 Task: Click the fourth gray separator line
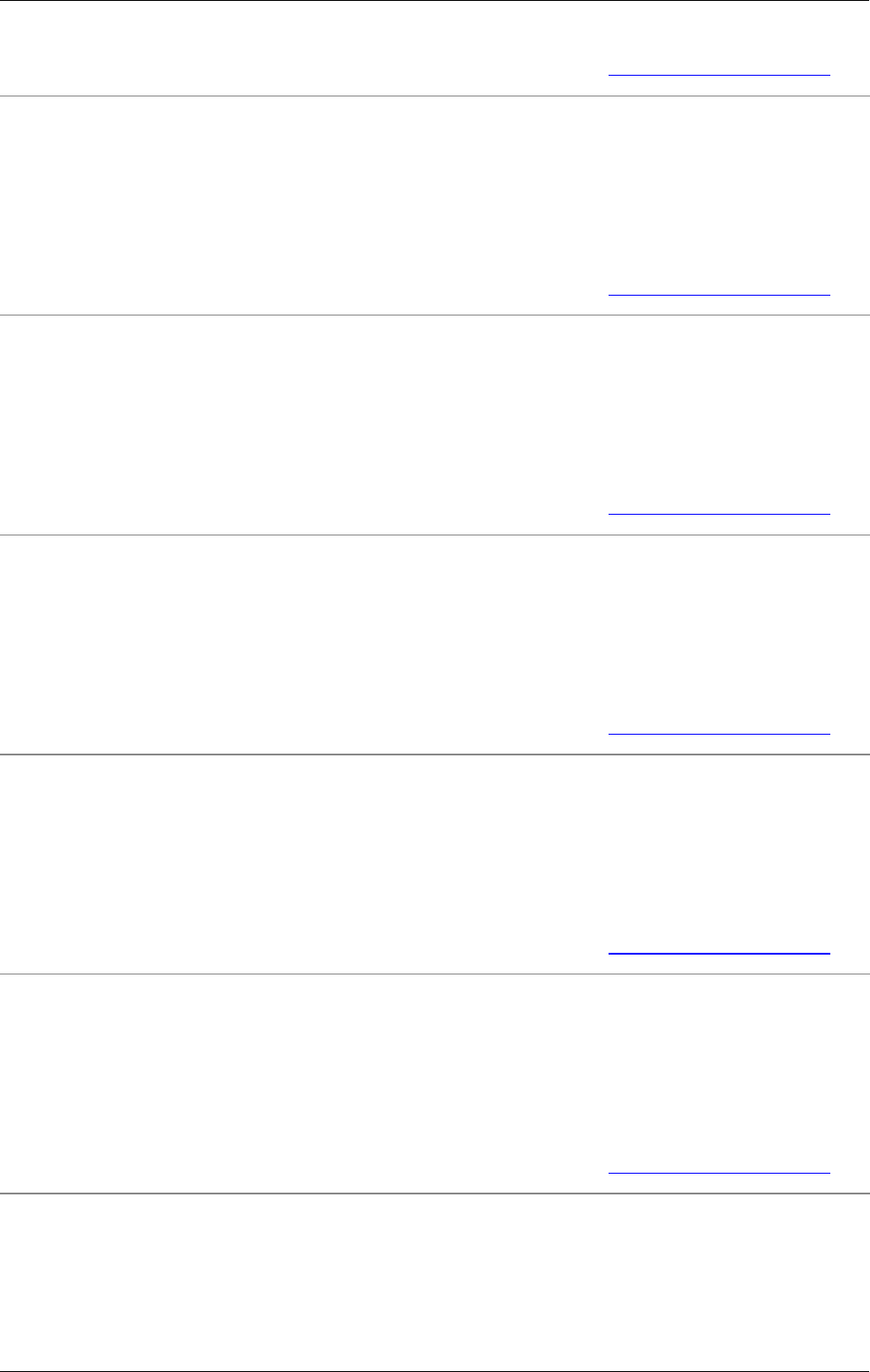[435, 754]
